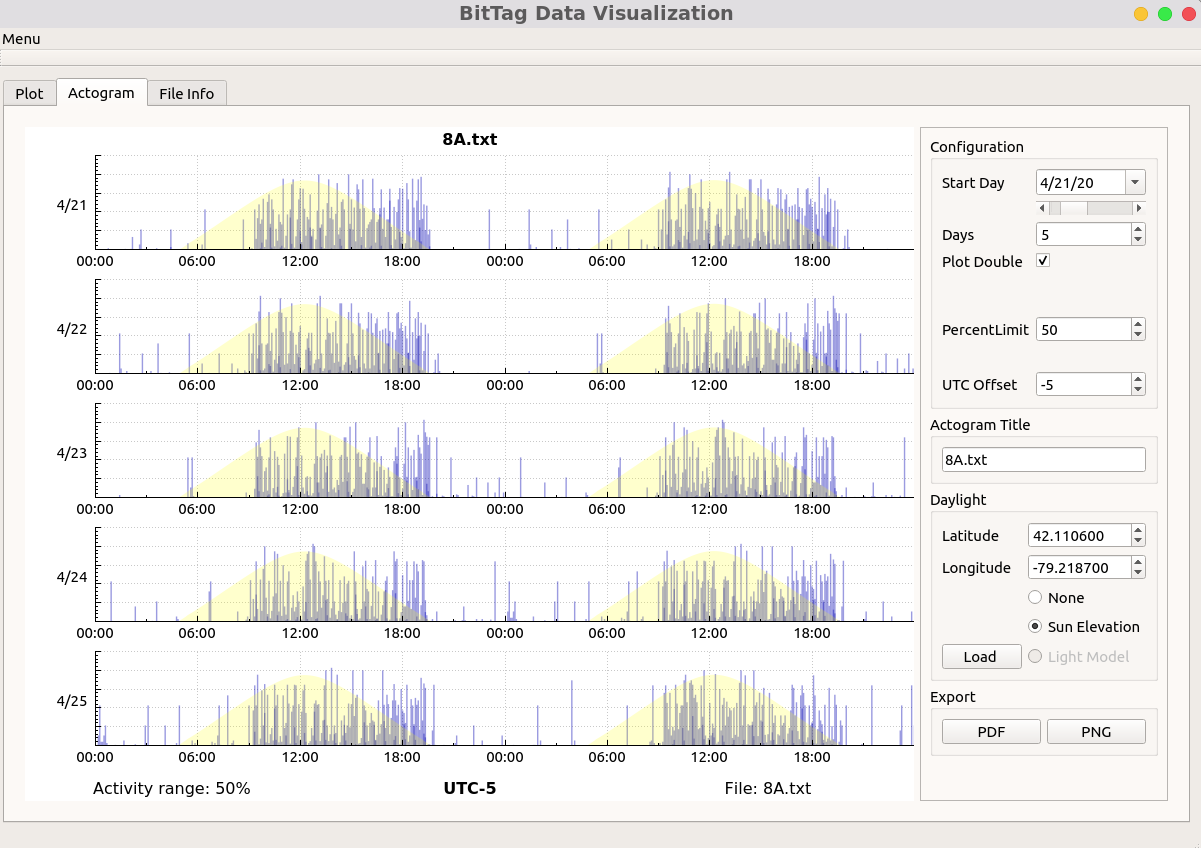Click the PercentLimit value field
Viewport: 1201px width, 848px height.
1083,329
